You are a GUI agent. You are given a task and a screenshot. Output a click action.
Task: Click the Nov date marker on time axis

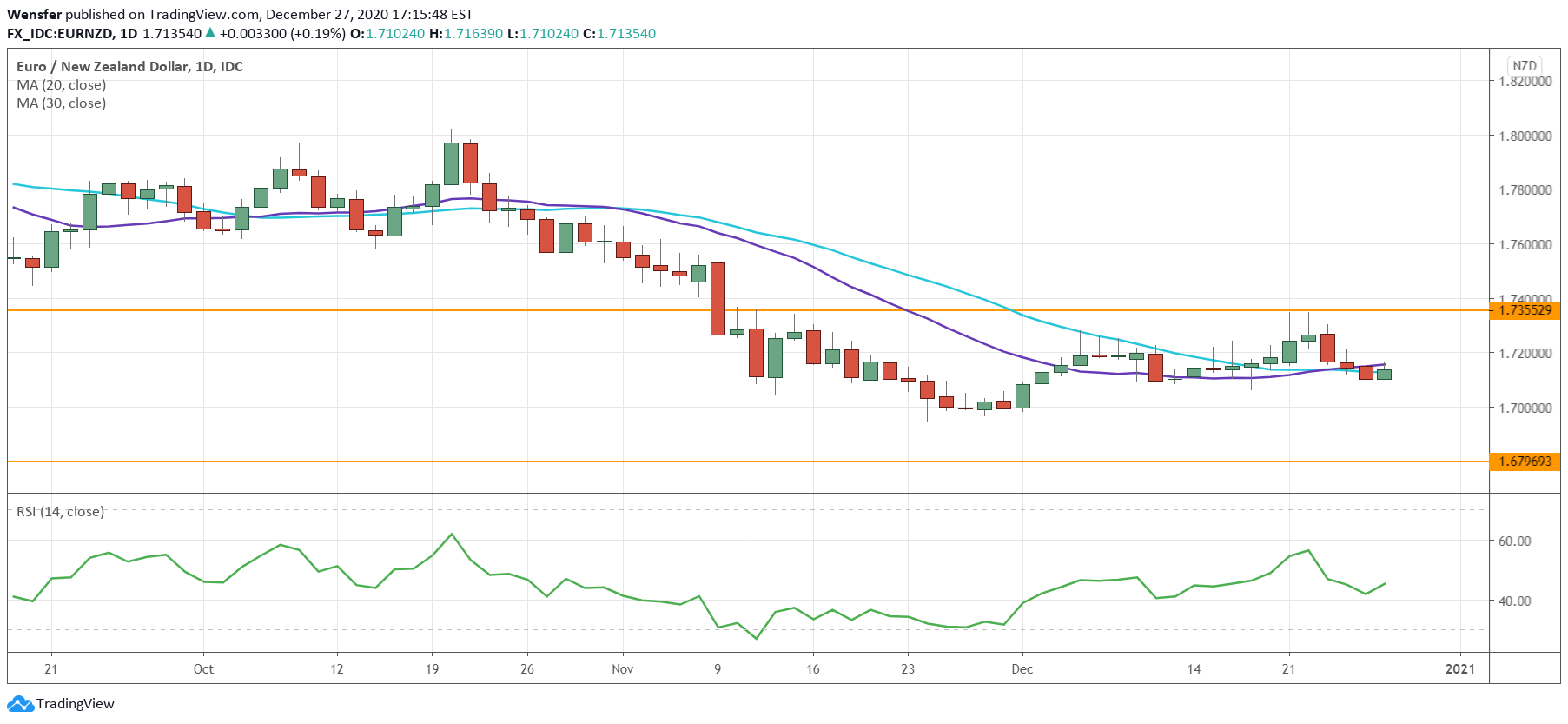click(623, 669)
